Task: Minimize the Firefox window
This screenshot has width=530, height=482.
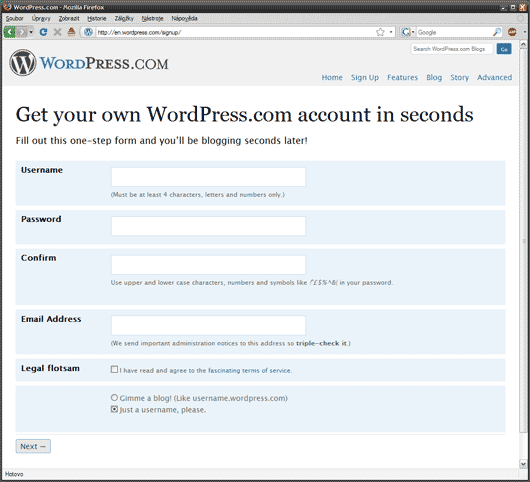Action: click(x=504, y=7)
